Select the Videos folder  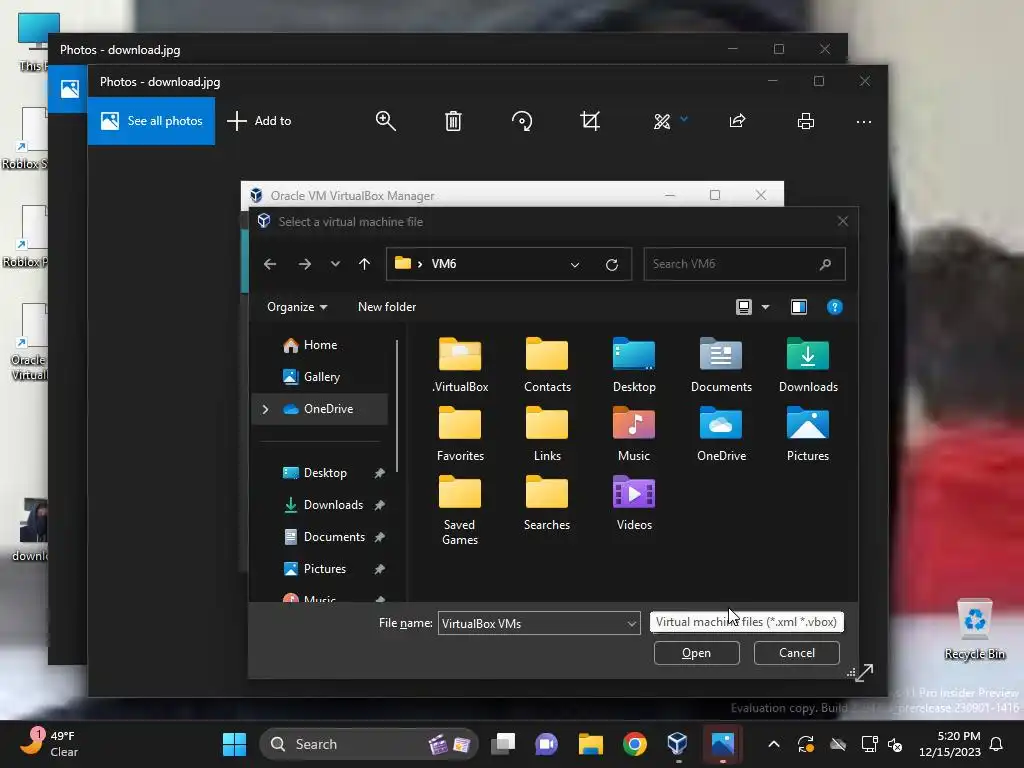[x=634, y=503]
